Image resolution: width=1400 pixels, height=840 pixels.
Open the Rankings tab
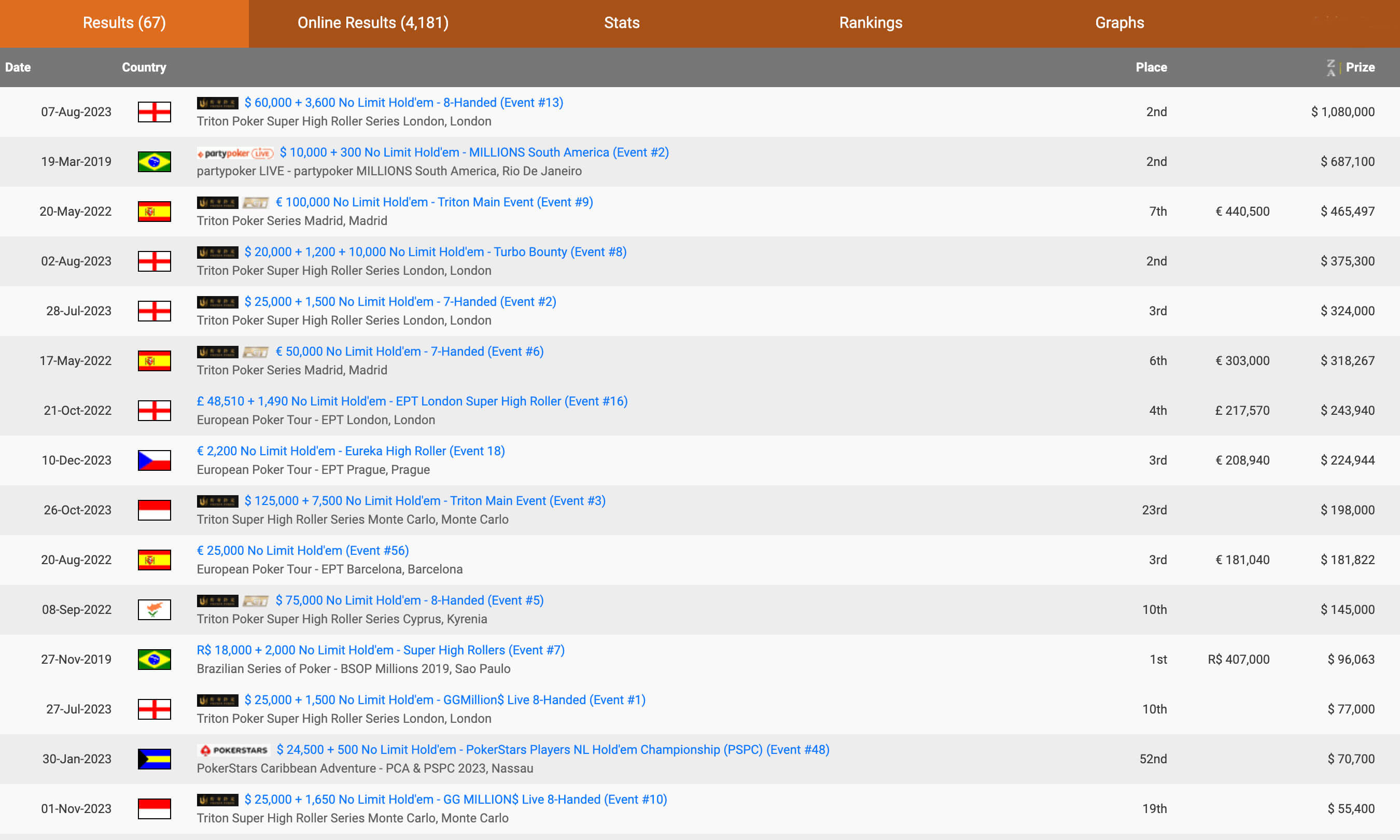[x=870, y=23]
